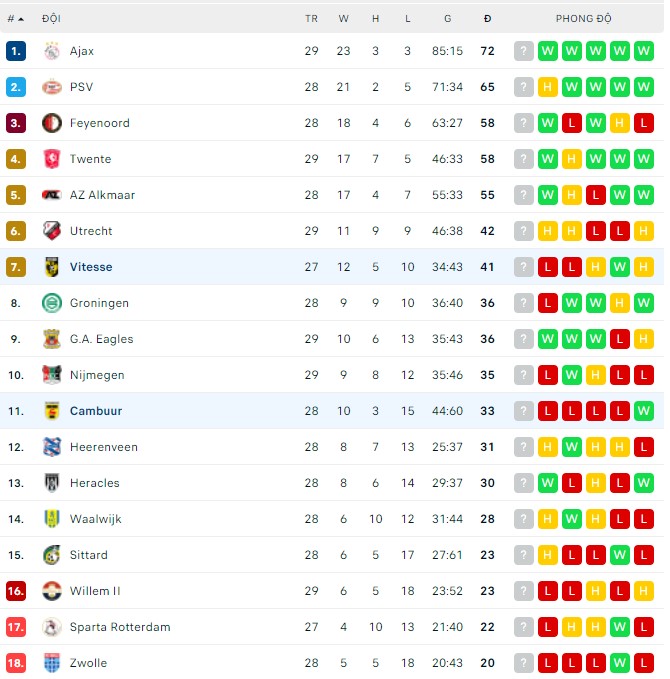Click the Zwolle team crest
This screenshot has width=670, height=679.
[x=52, y=663]
